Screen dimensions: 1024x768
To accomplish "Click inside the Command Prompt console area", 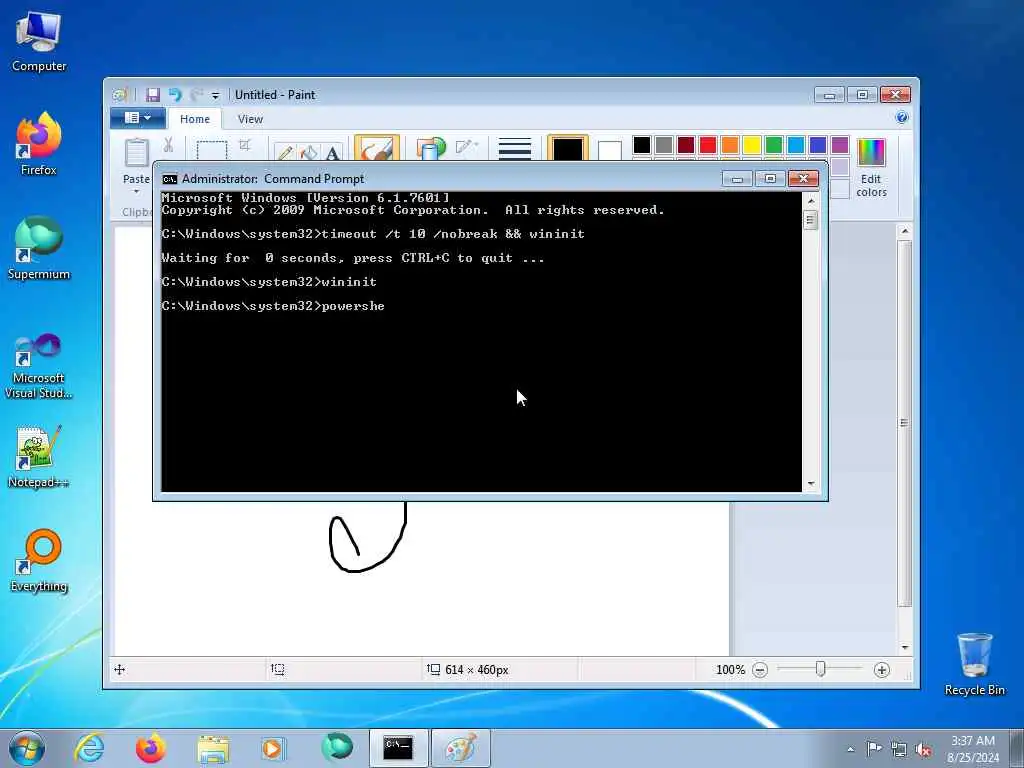I will [481, 342].
